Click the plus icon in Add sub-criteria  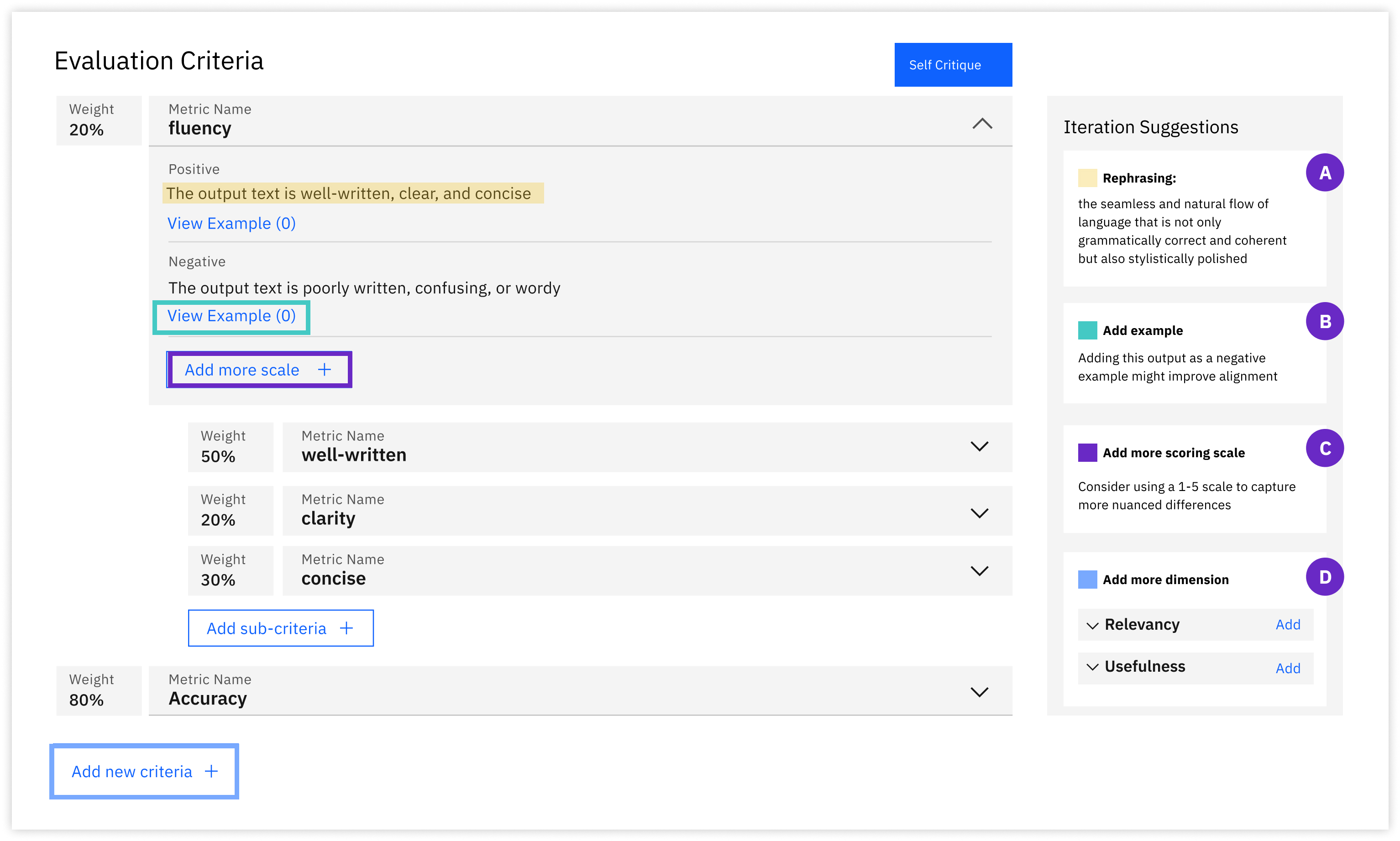346,628
